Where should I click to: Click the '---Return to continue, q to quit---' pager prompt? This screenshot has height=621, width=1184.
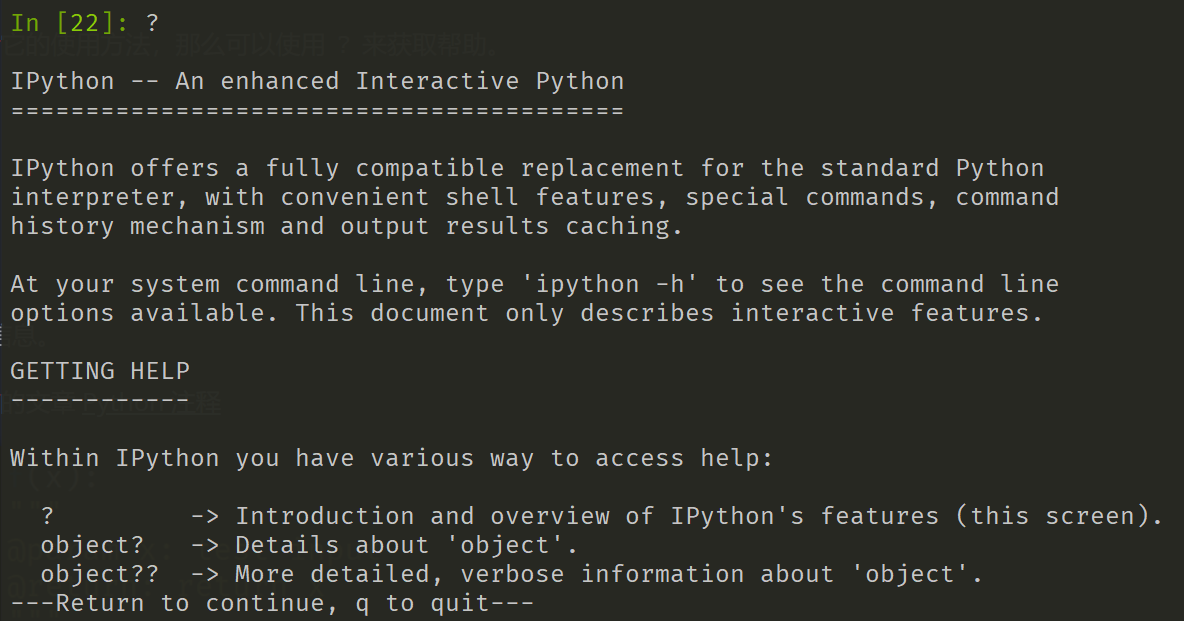pos(272,603)
